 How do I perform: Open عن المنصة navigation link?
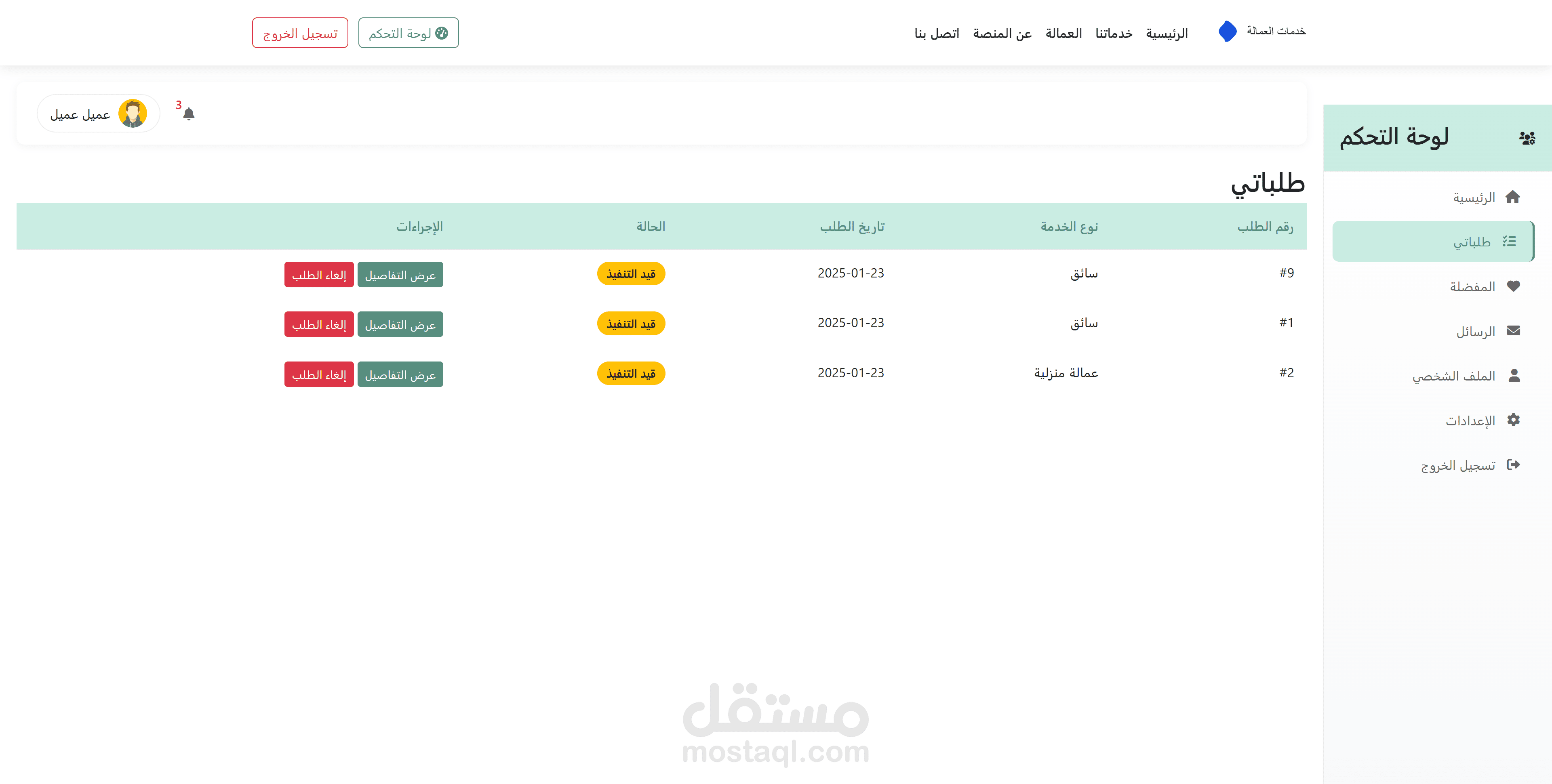(1002, 34)
